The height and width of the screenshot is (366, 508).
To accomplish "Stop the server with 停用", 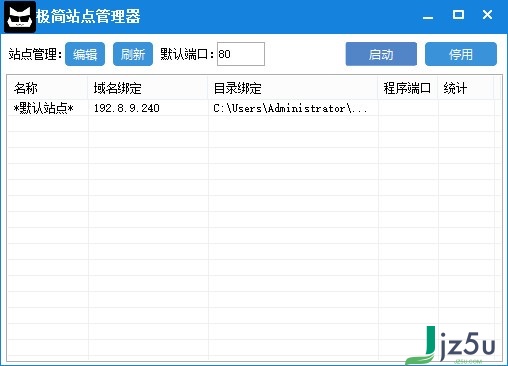I will pos(461,54).
